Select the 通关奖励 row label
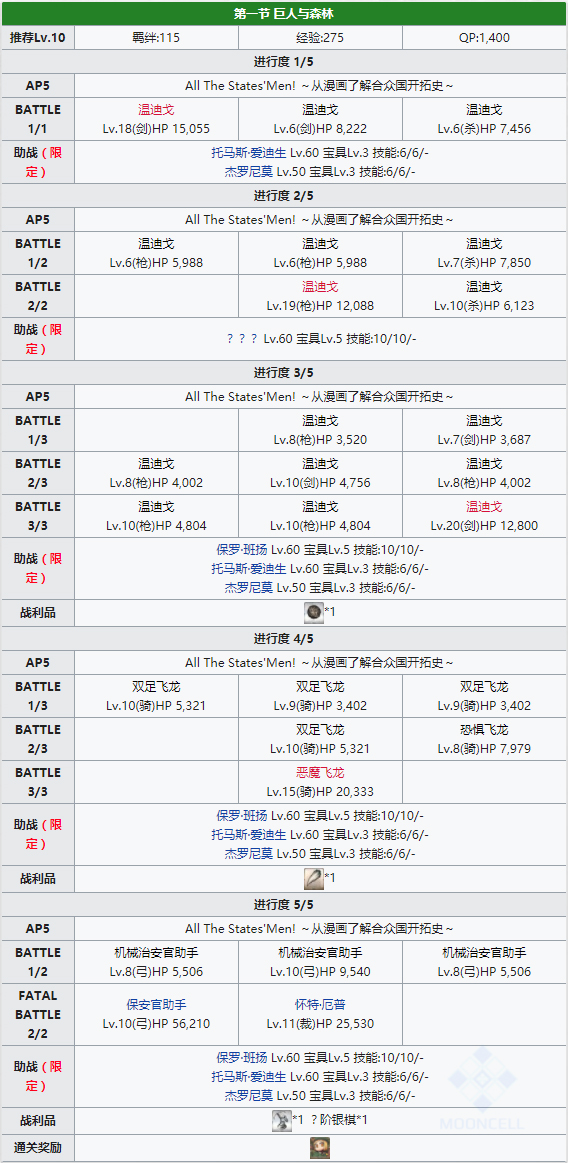 pyautogui.click(x=39, y=1148)
